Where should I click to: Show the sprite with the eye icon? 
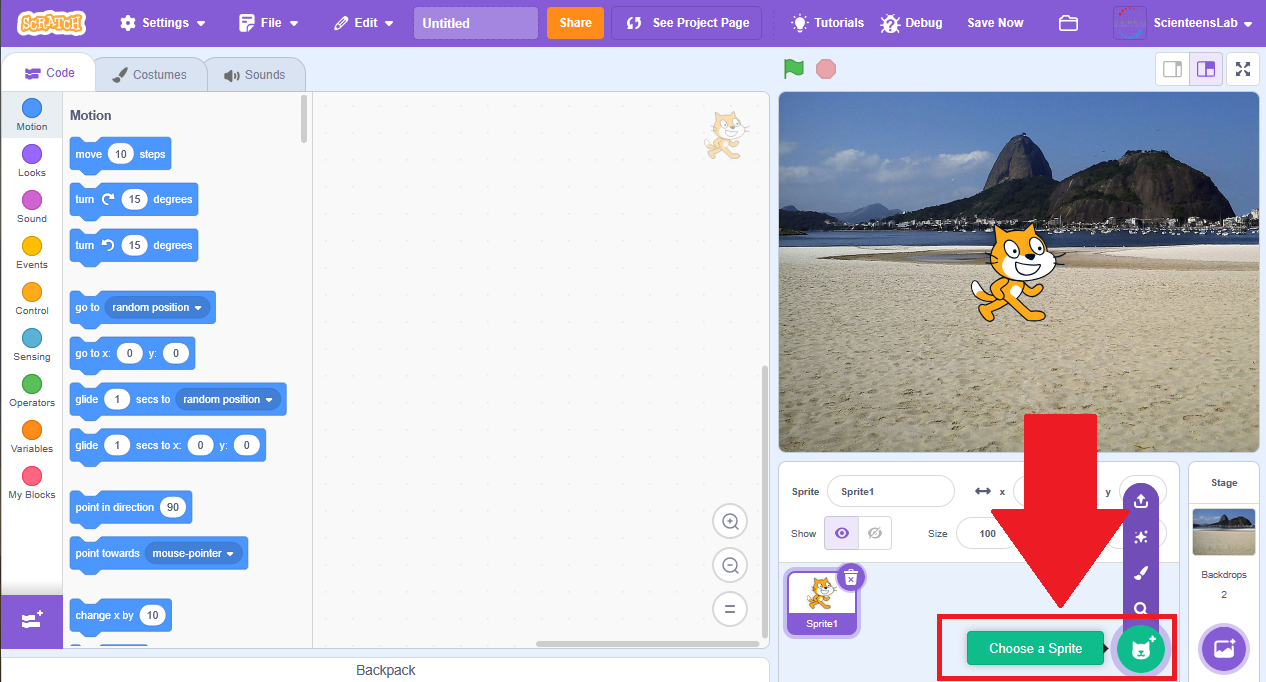(x=841, y=533)
